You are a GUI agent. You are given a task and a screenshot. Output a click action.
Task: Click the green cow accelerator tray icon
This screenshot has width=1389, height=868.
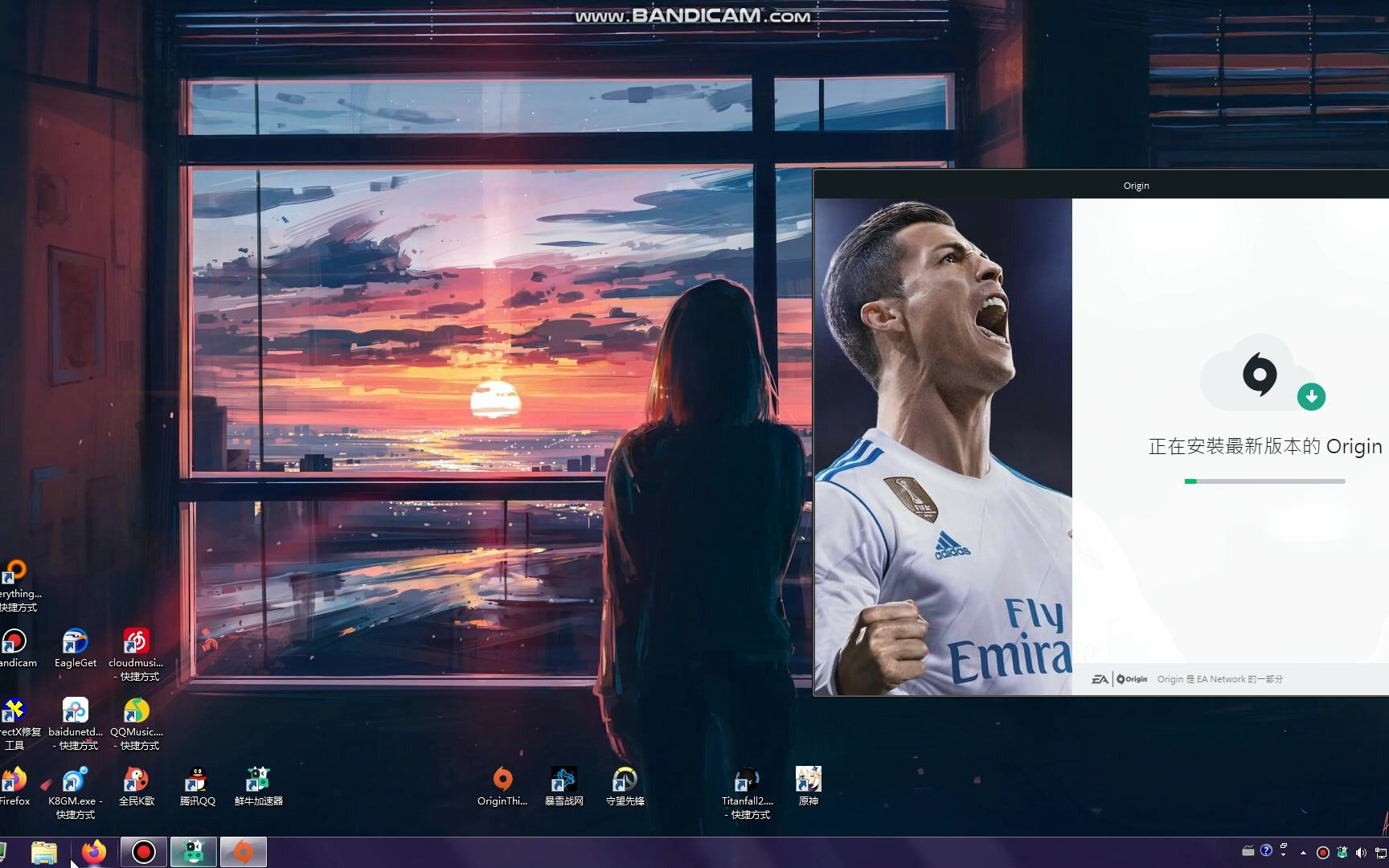(x=1342, y=853)
